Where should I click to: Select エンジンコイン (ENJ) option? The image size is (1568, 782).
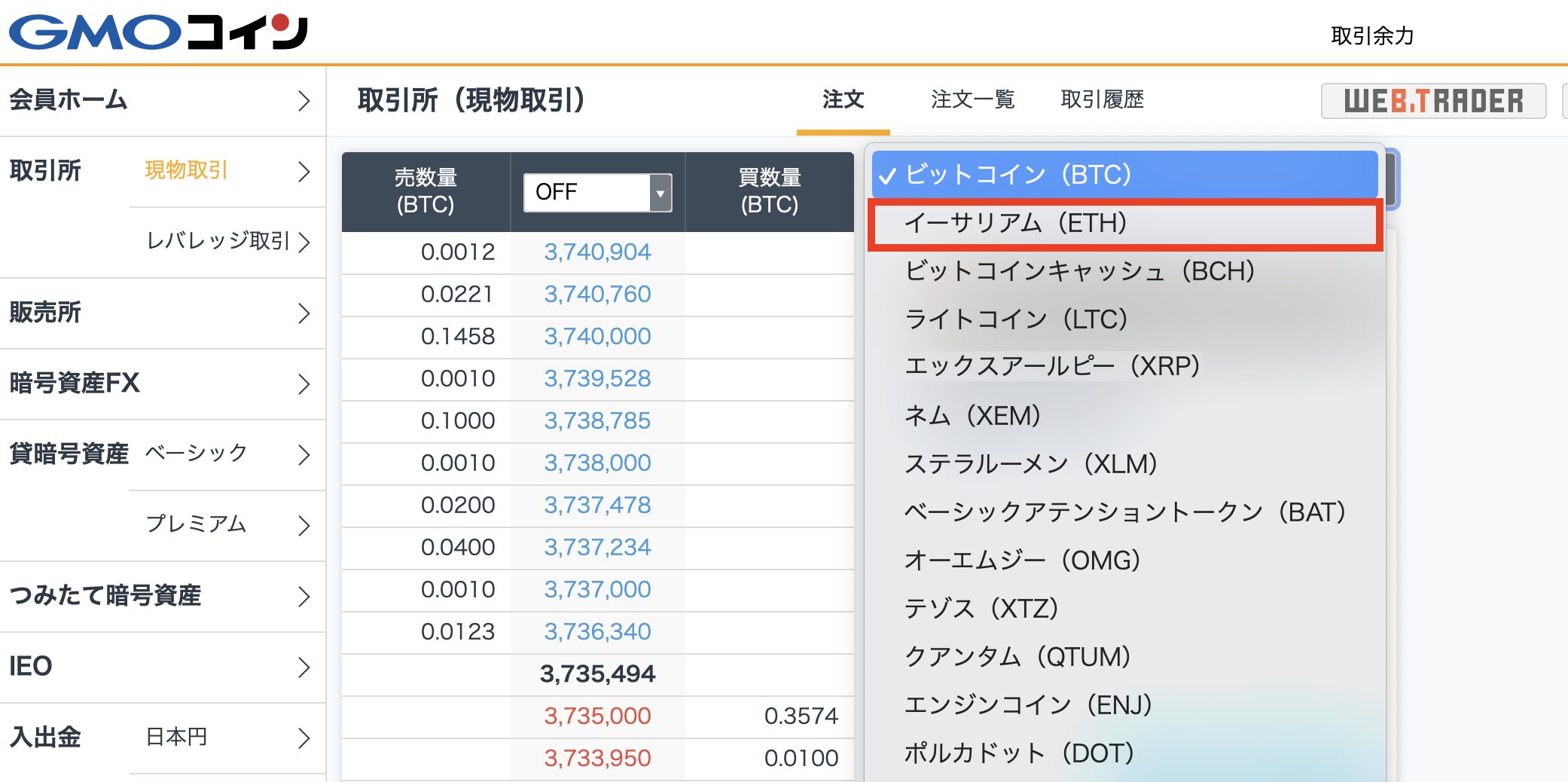(x=1125, y=705)
